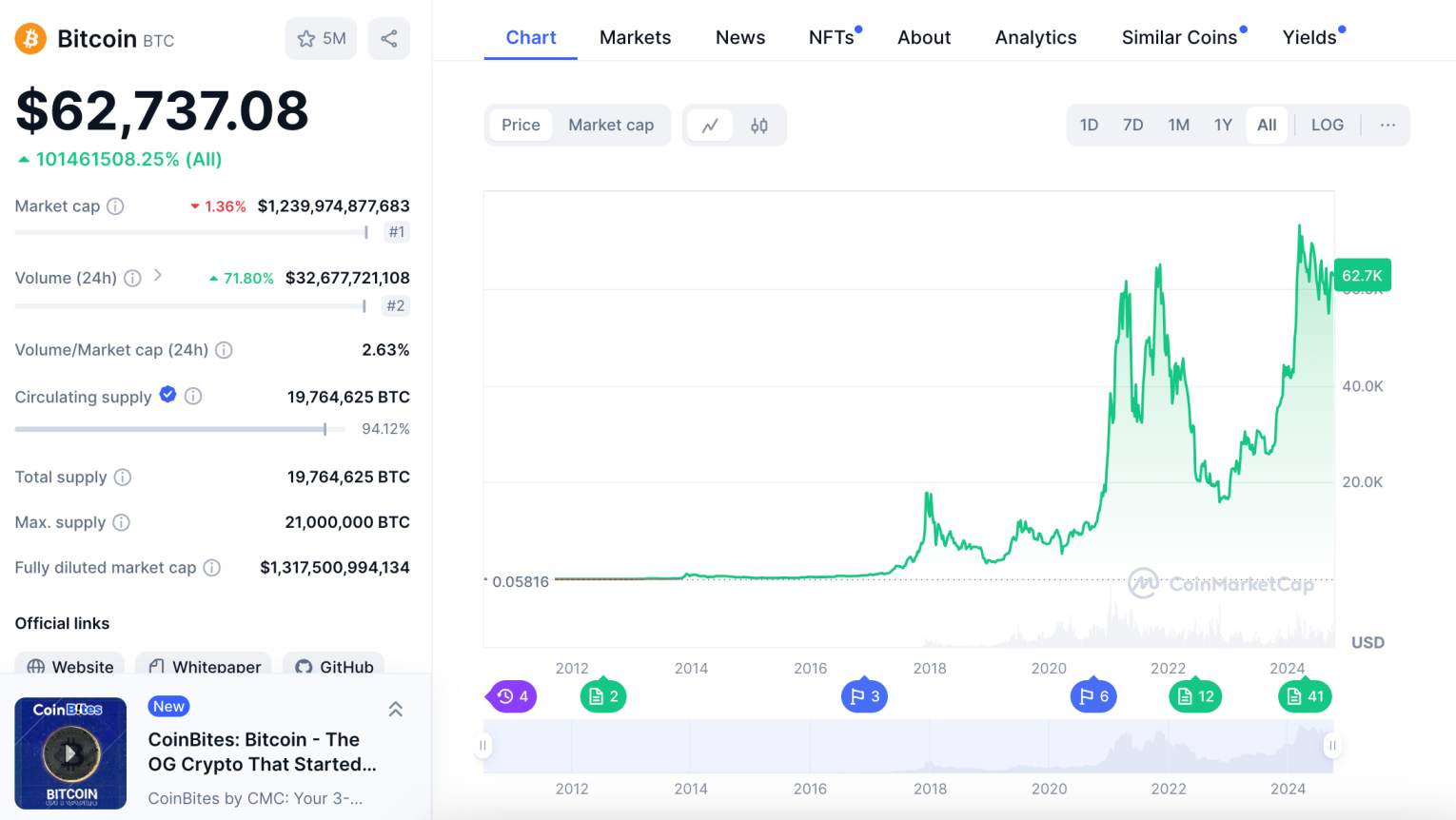Open the Markets tab

[635, 38]
